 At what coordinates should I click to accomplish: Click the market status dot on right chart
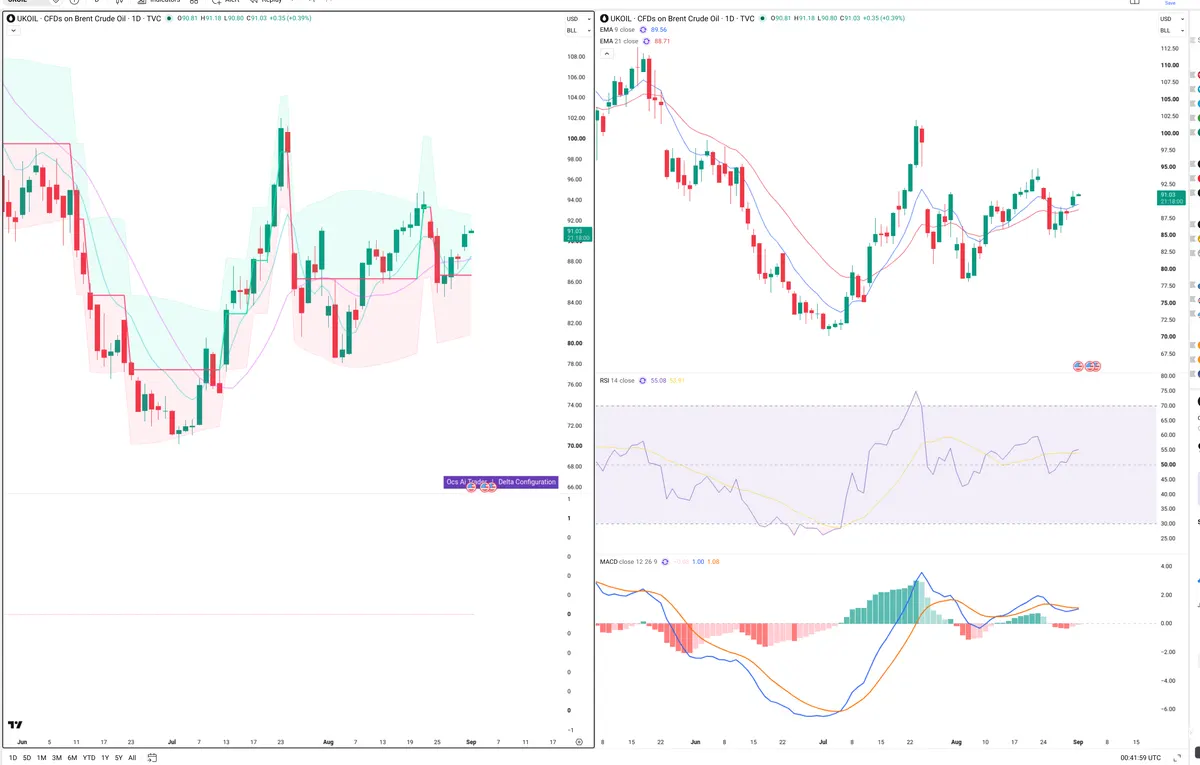click(x=762, y=18)
